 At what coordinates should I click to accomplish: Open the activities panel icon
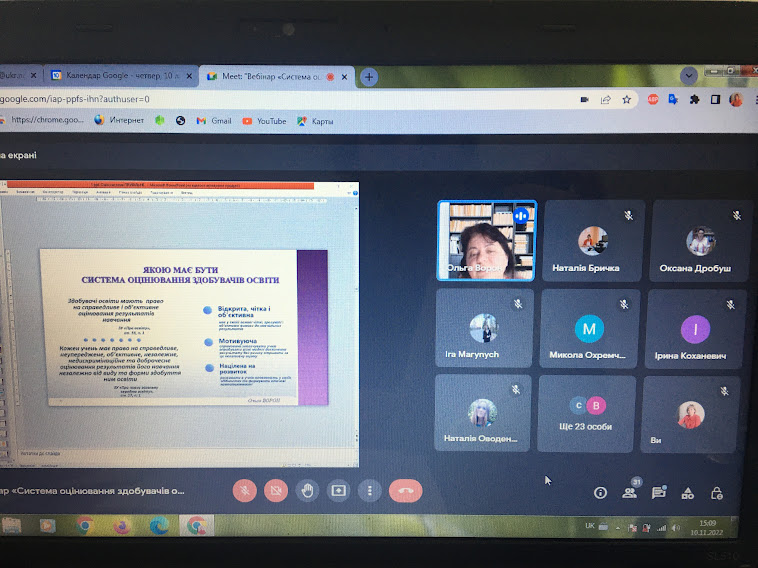tap(688, 492)
